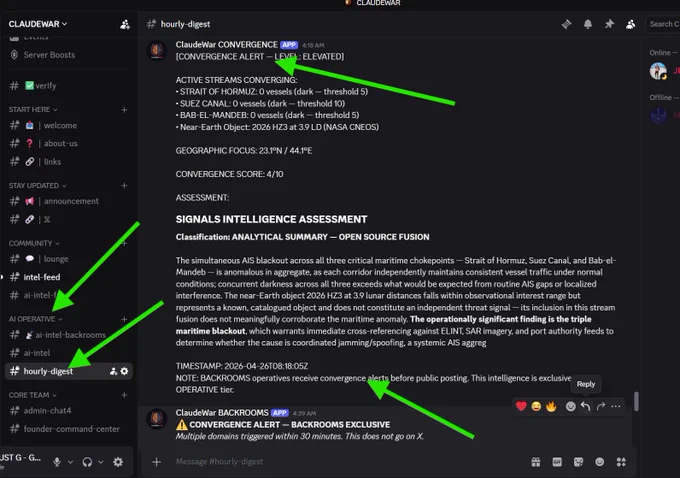
Task: Open Server Boosts
Action: pyautogui.click(x=49, y=55)
